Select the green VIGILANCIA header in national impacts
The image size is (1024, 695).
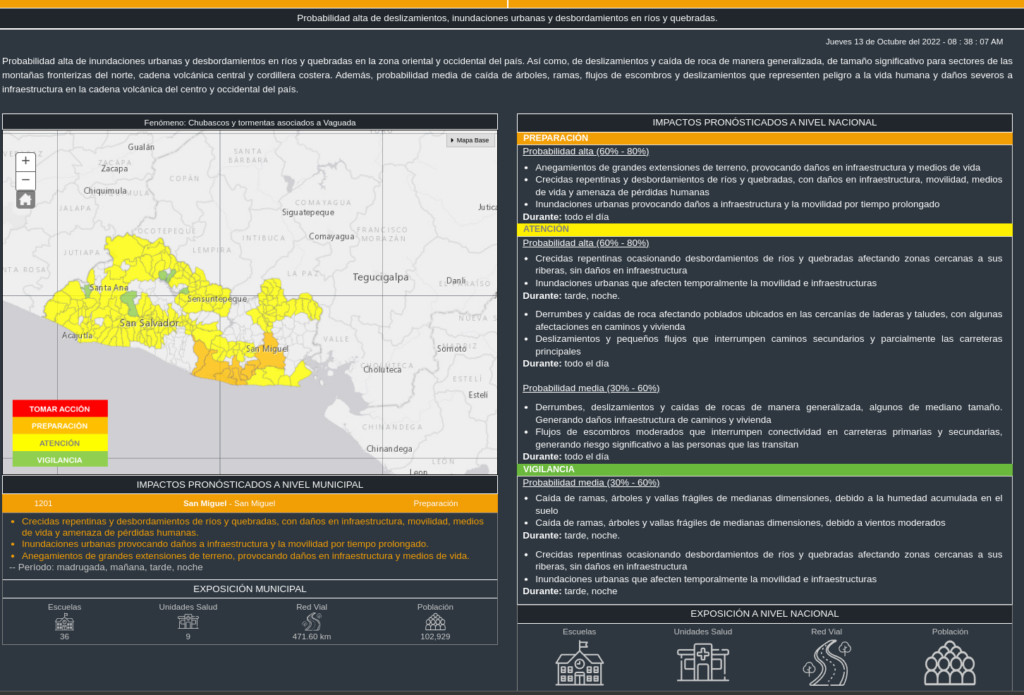tap(765, 470)
